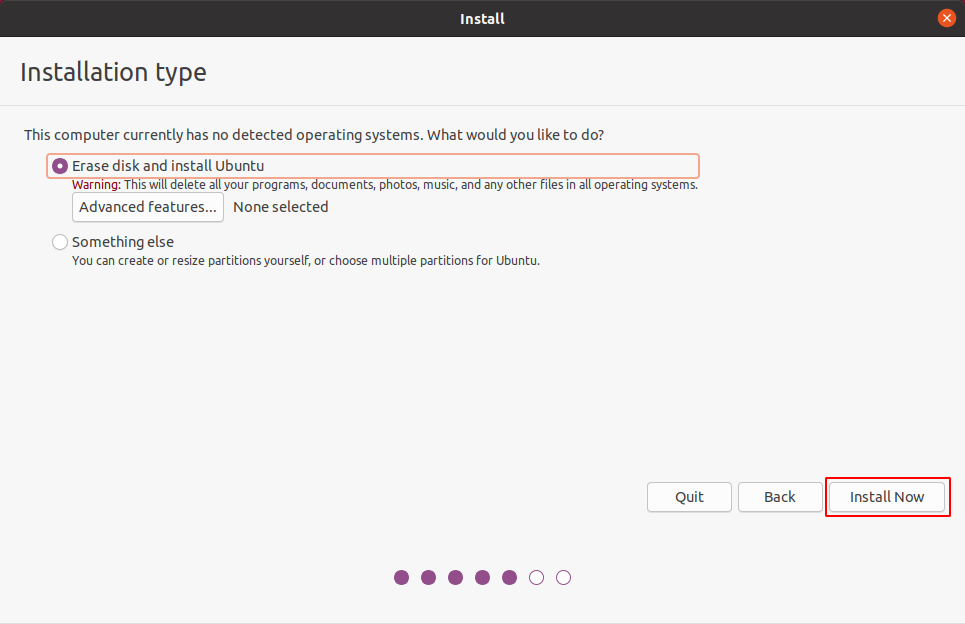Image resolution: width=965 pixels, height=624 pixels.
Task: Click the fifth filled progress dot
Action: 510,577
